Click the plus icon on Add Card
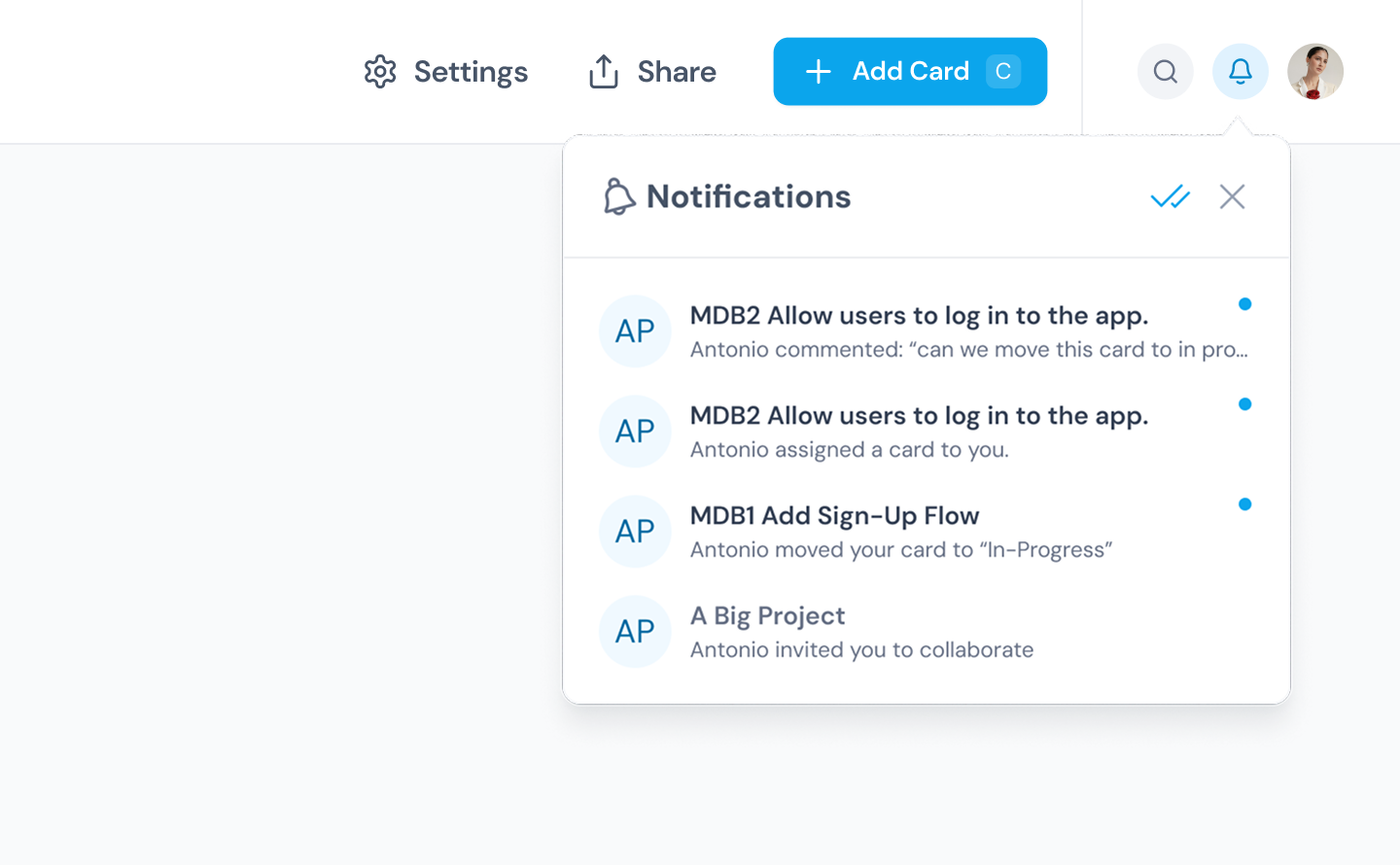 (818, 71)
